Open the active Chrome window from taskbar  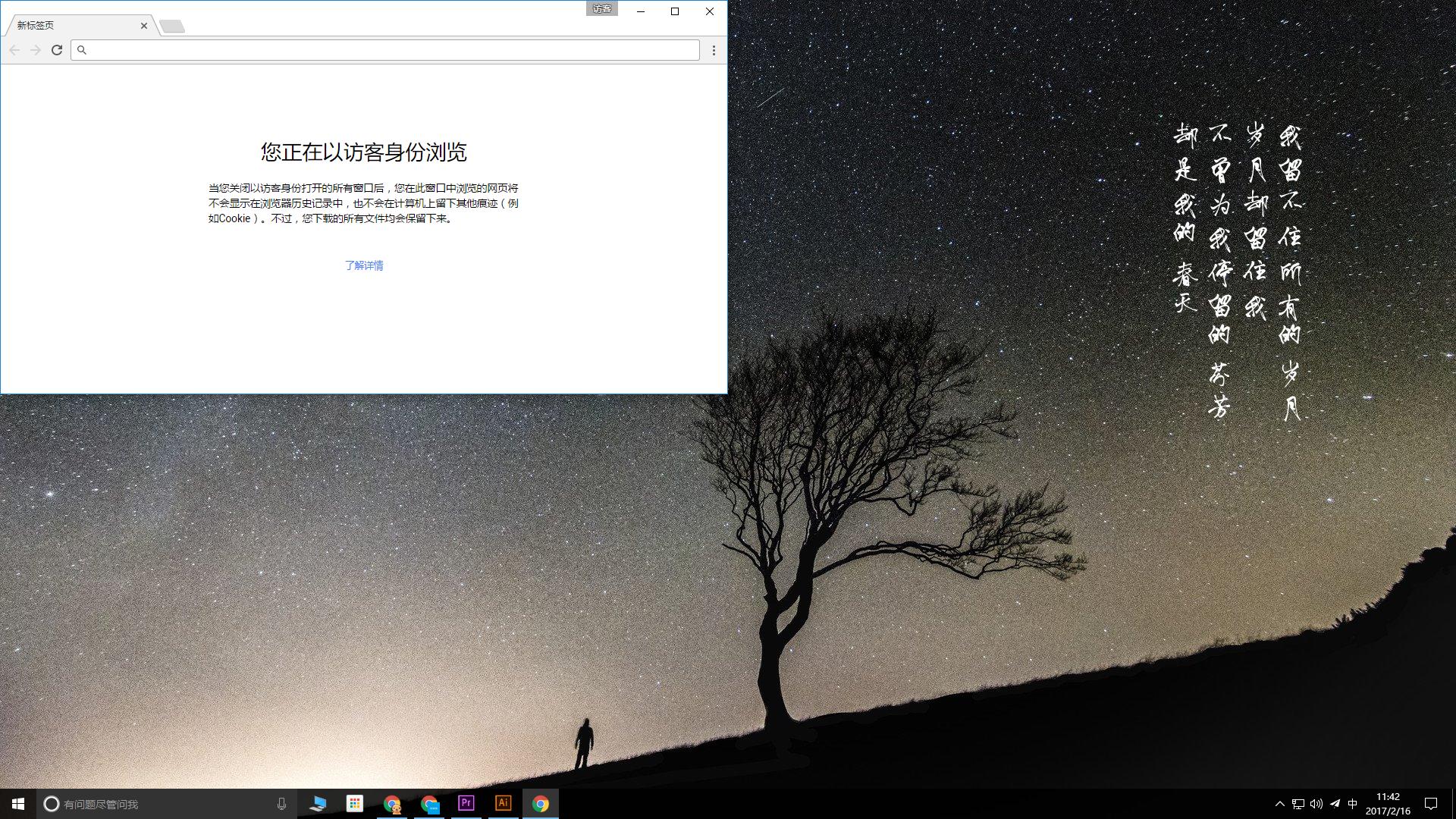541,804
